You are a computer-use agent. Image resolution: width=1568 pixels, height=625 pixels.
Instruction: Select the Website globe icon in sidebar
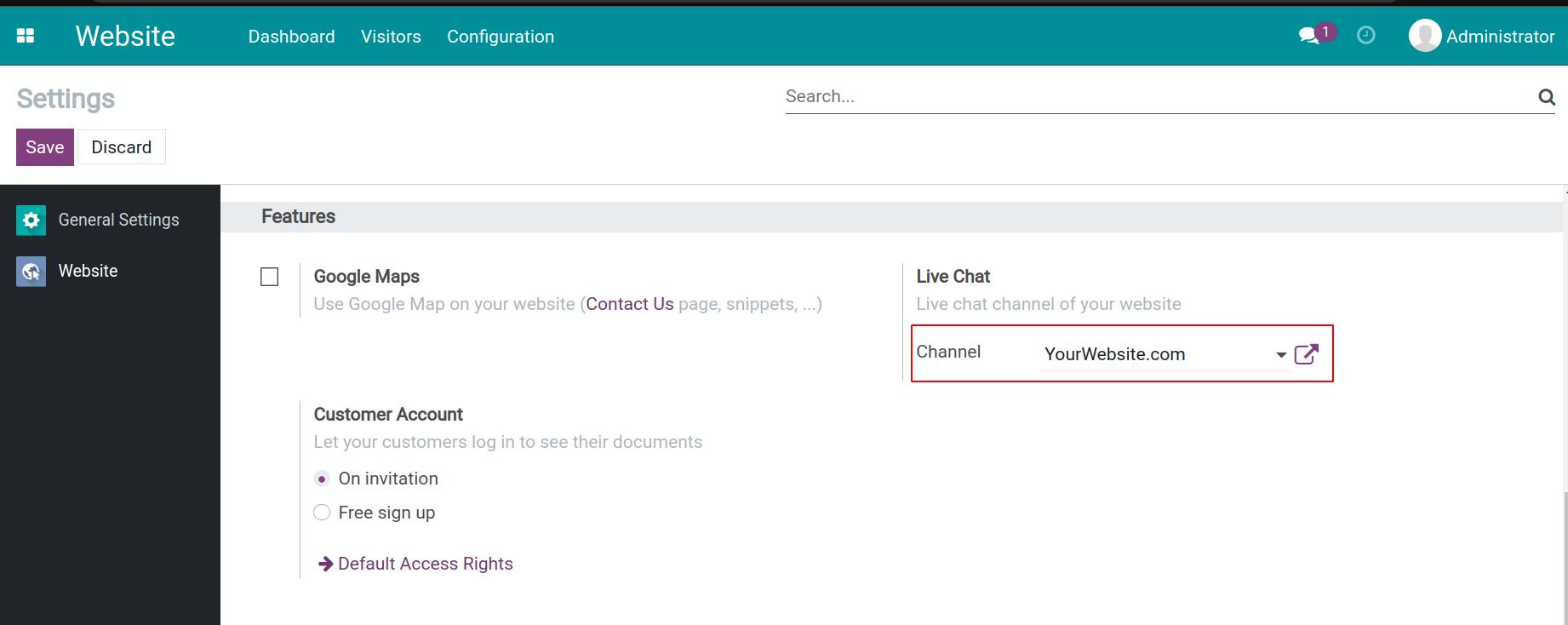coord(30,271)
